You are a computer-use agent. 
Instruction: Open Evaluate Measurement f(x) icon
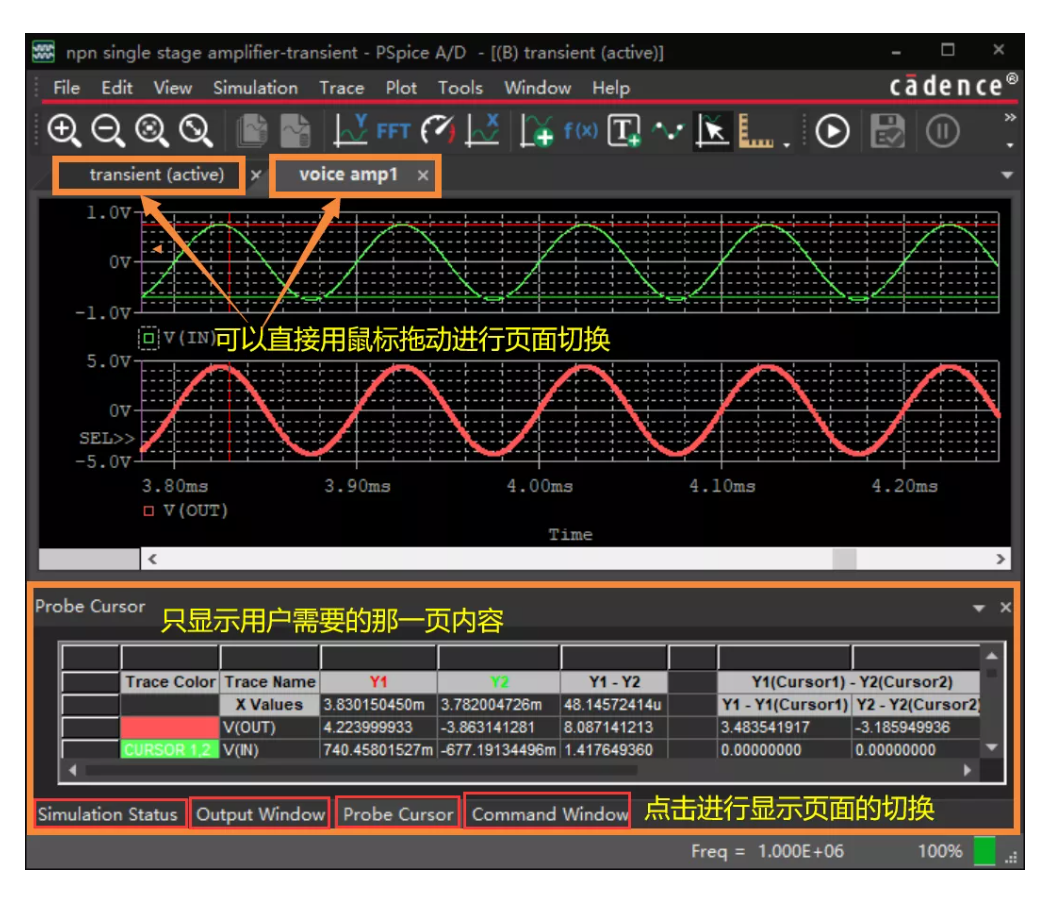(580, 130)
